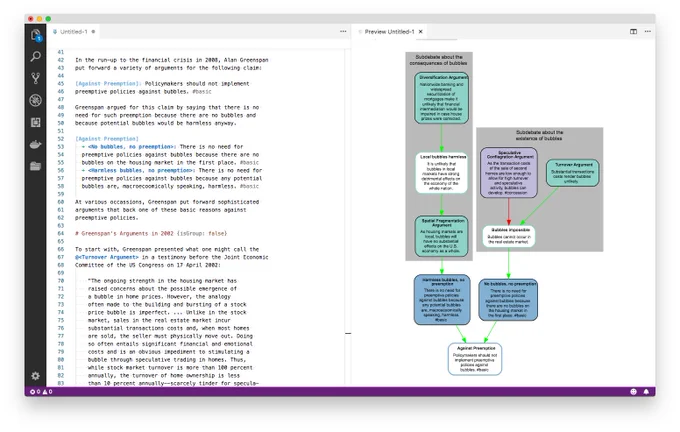Open More Actions menu of the left editor group
The image size is (680, 432).
(x=343, y=32)
